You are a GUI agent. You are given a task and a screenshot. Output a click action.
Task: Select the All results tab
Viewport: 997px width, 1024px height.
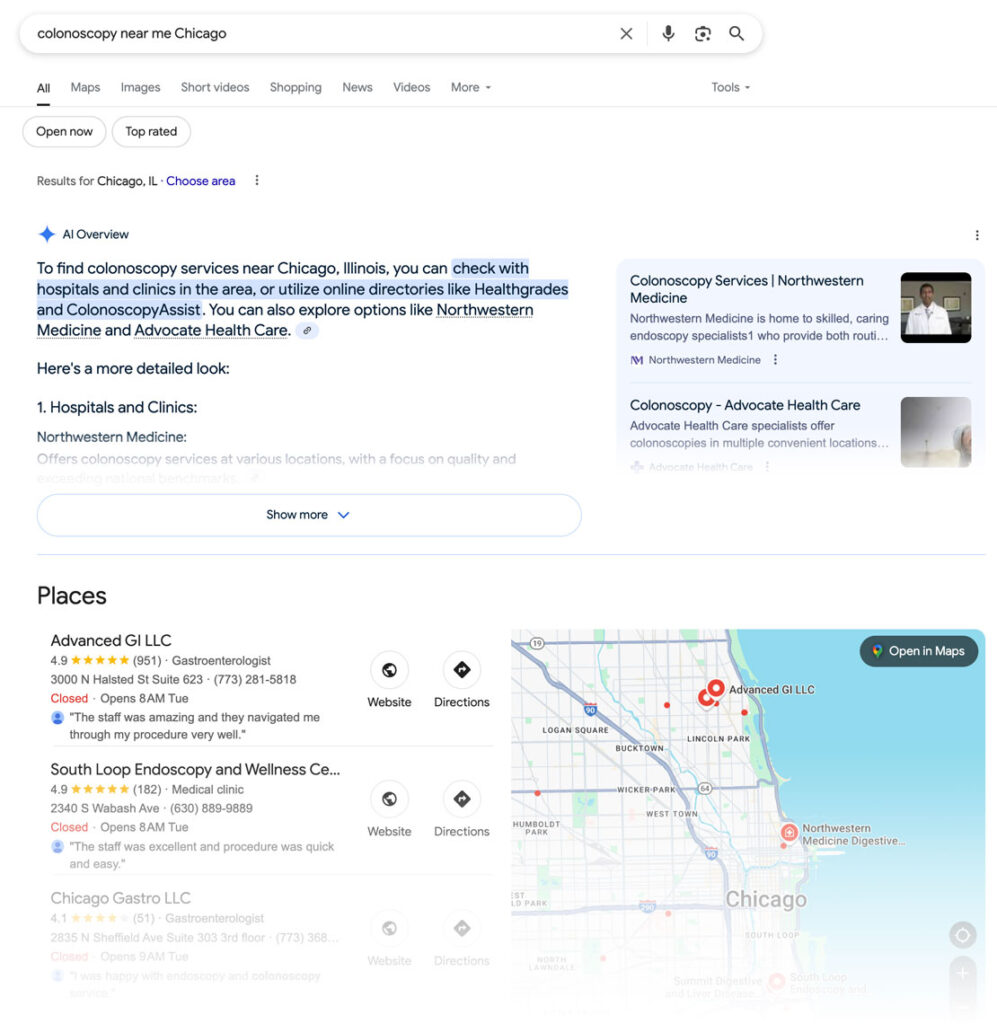pyautogui.click(x=43, y=88)
